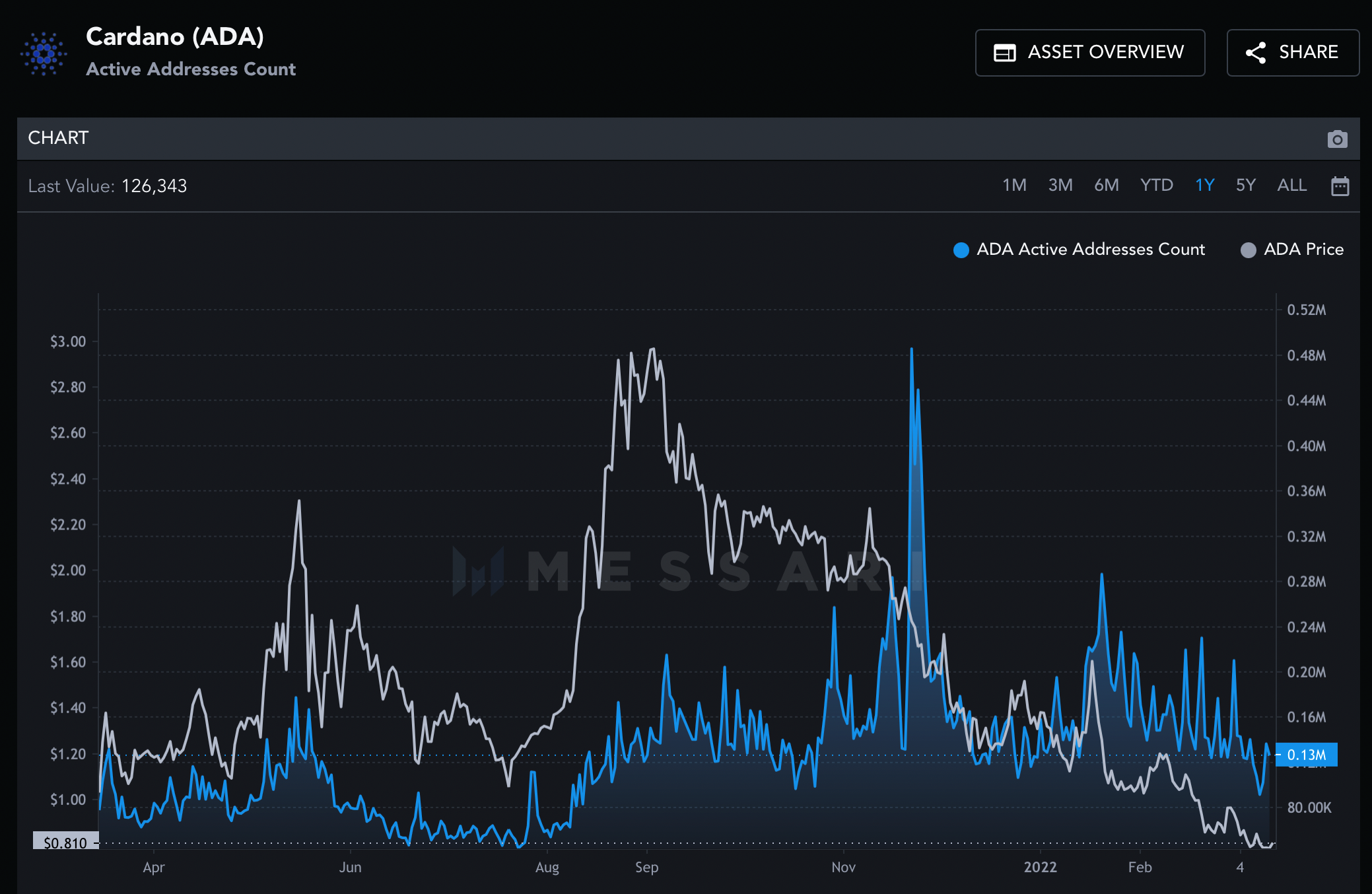The height and width of the screenshot is (894, 1372).
Task: Toggle ADA Active Addresses Count series
Action: [x=1079, y=250]
